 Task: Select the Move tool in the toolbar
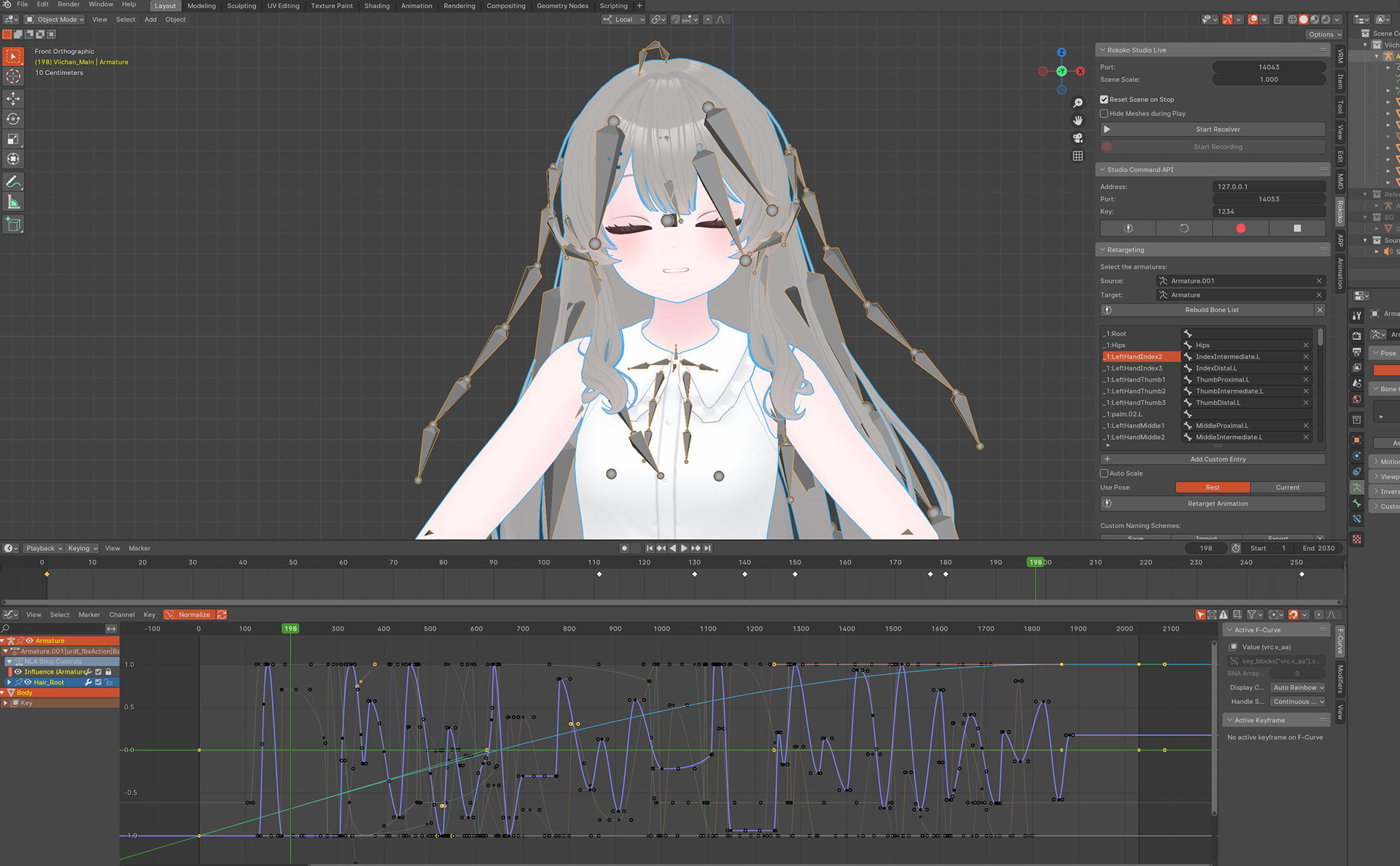pos(13,98)
